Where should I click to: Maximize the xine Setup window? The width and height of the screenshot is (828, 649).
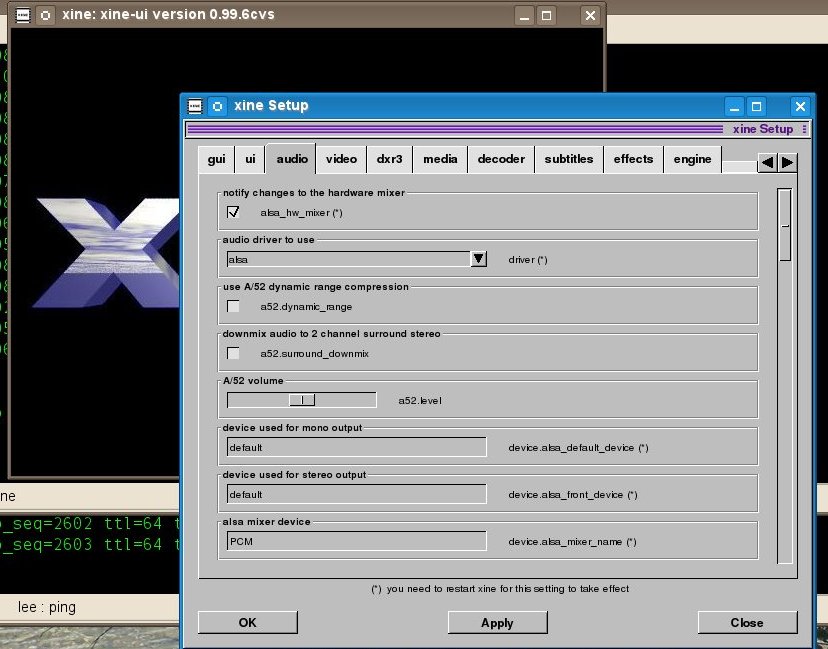756,107
